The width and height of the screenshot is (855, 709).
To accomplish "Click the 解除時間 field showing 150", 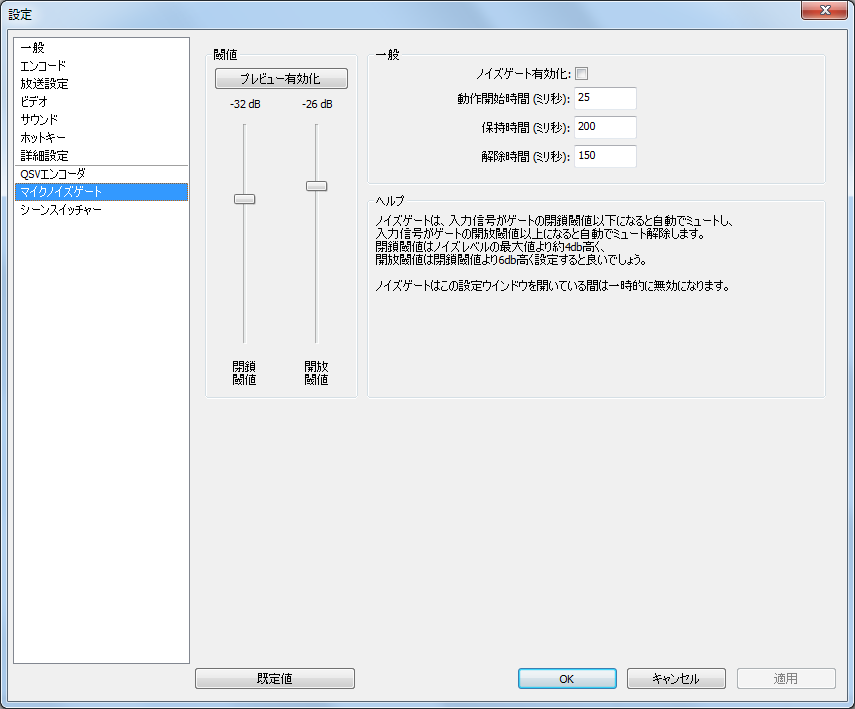I will click(x=605, y=156).
